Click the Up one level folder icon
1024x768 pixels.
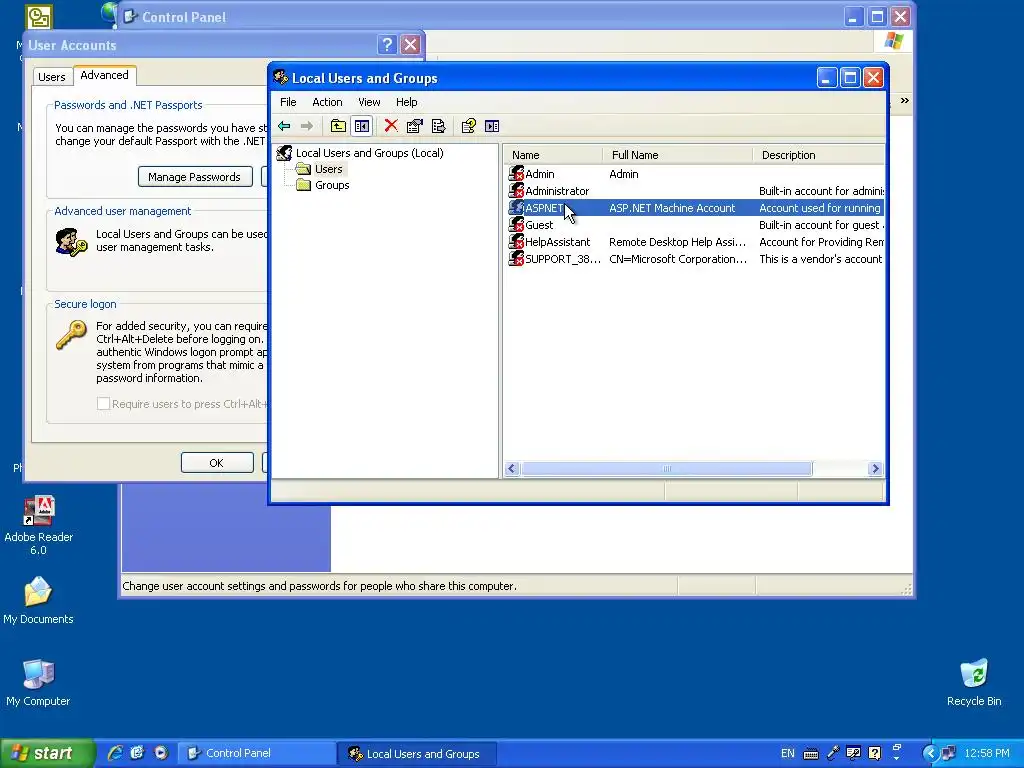pos(338,126)
